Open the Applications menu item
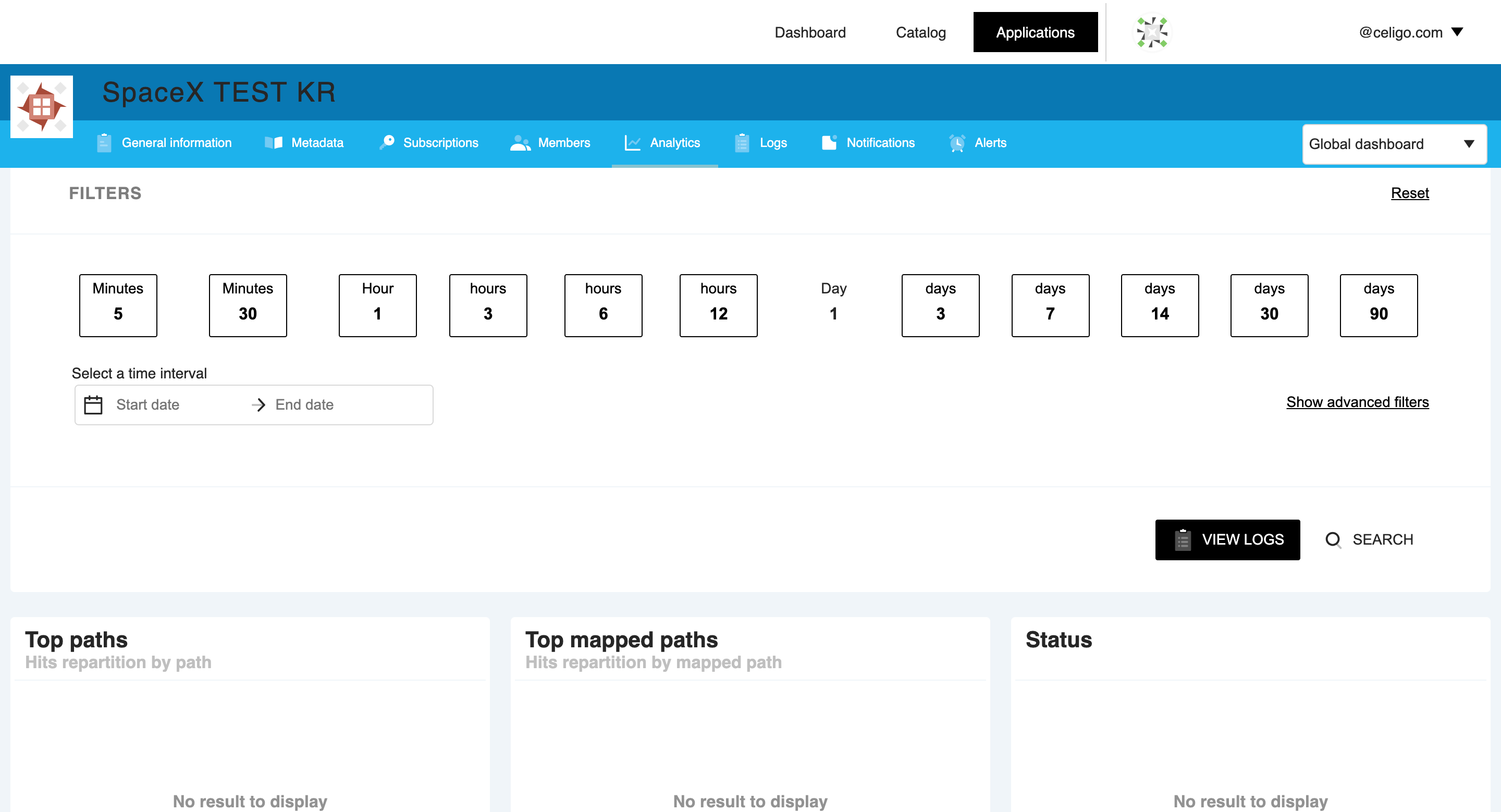The image size is (1501, 812). pyautogui.click(x=1036, y=32)
